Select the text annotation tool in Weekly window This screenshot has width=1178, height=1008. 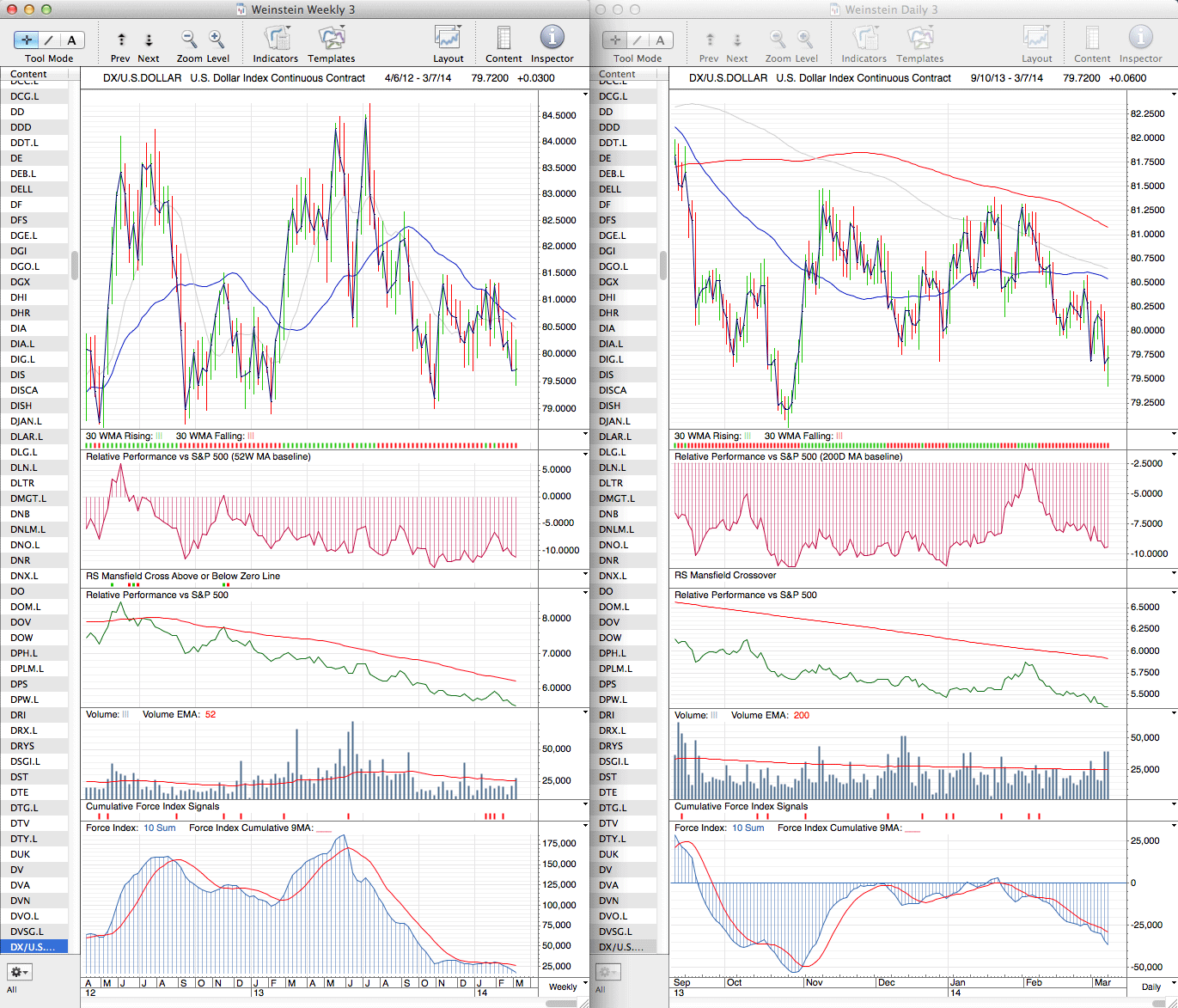pos(71,40)
